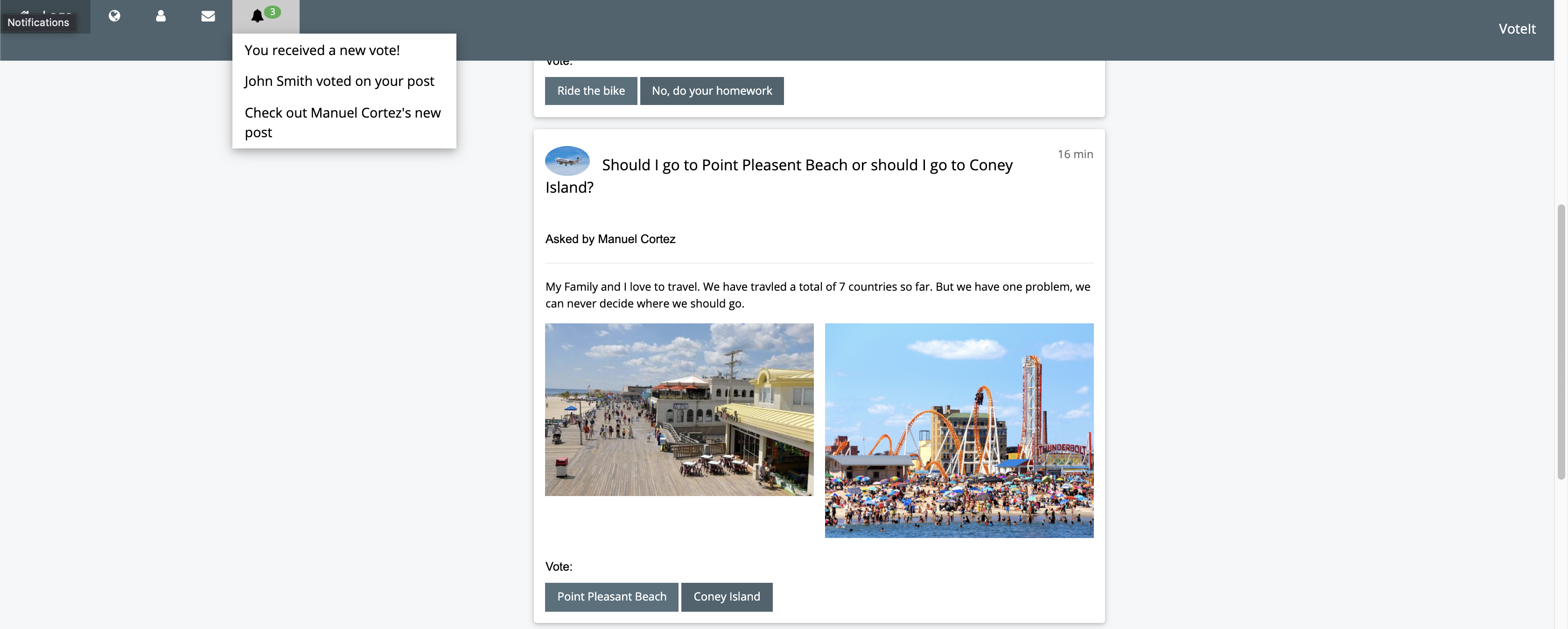Click the globe icon in navbar
1568x629 pixels.
(114, 16)
